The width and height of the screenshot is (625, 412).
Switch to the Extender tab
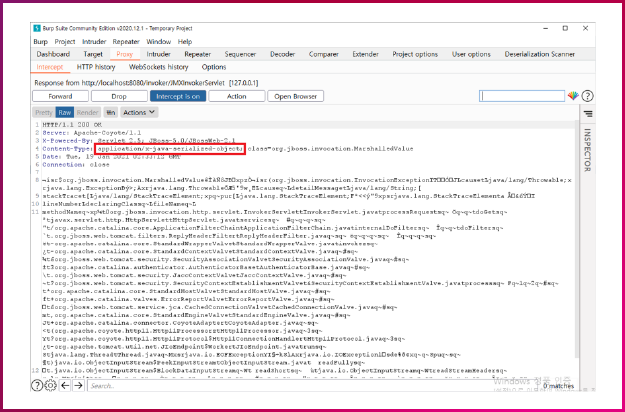coord(365,54)
